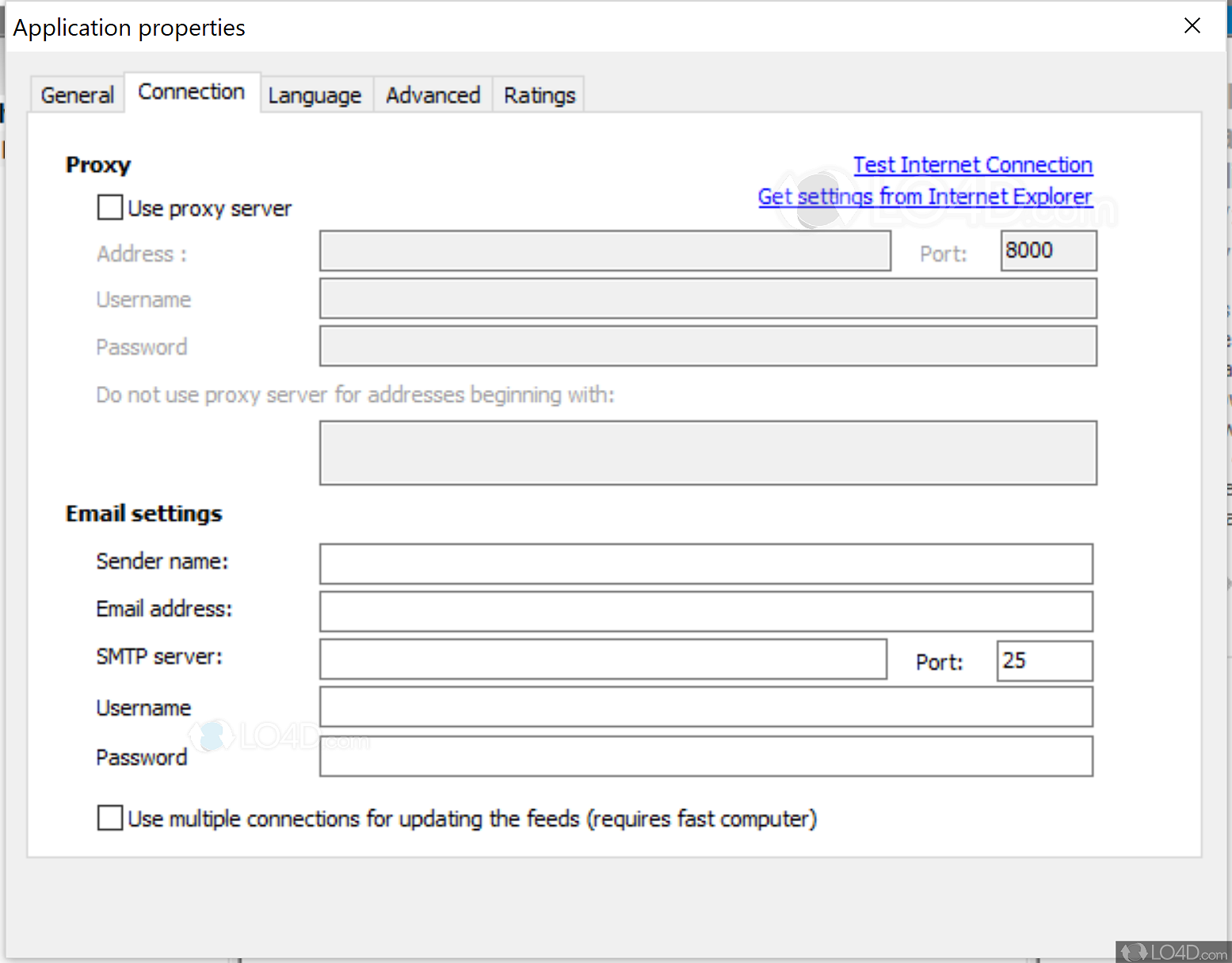Close the Application properties dialog
Image resolution: width=1232 pixels, height=963 pixels.
click(1192, 26)
